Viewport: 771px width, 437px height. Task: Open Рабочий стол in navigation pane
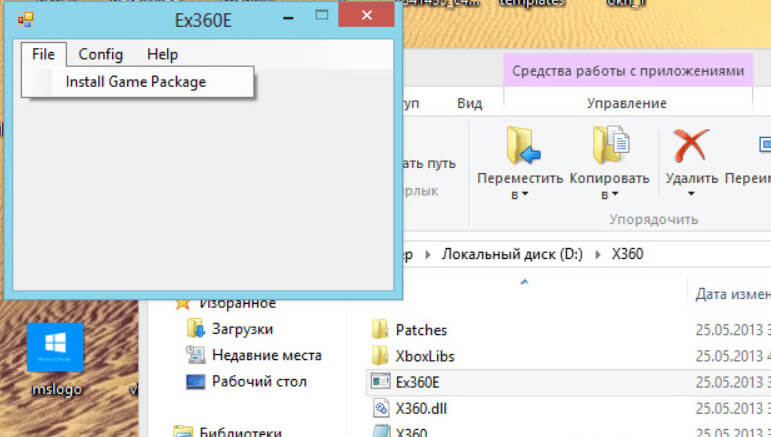pyautogui.click(x=259, y=381)
